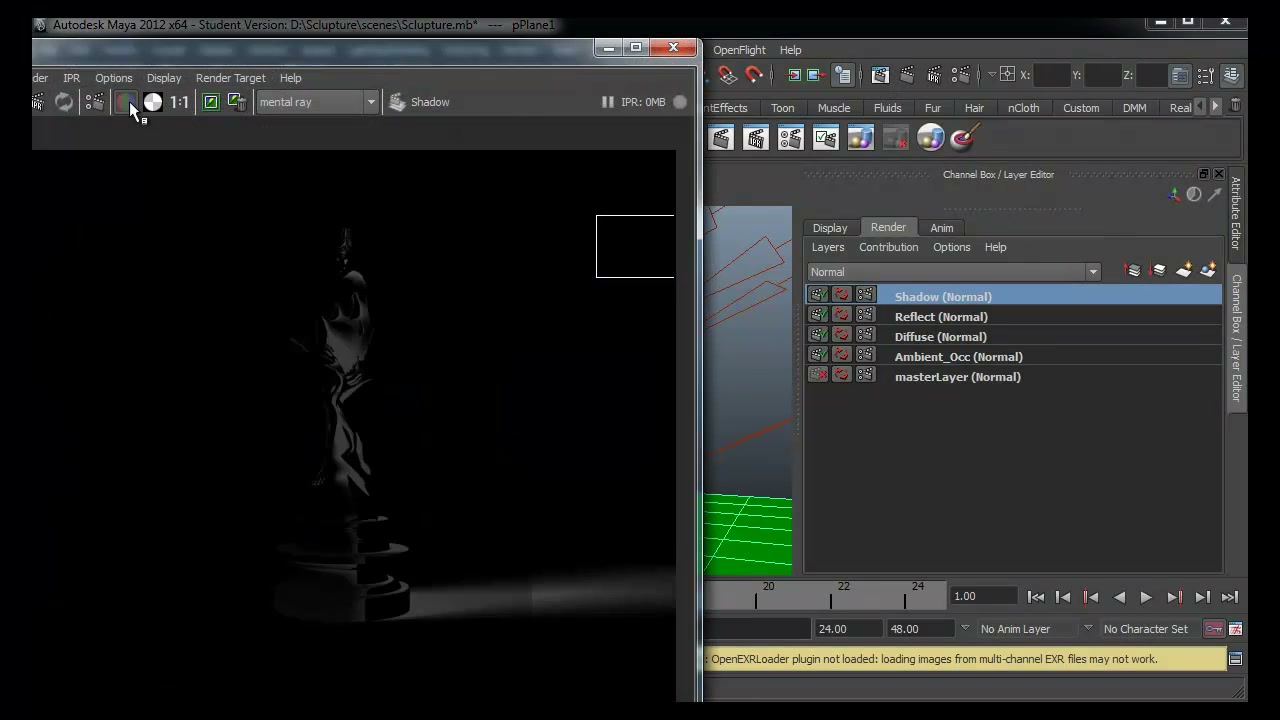Pause IPR tuning in Render View
This screenshot has width=1280, height=720.
607,102
